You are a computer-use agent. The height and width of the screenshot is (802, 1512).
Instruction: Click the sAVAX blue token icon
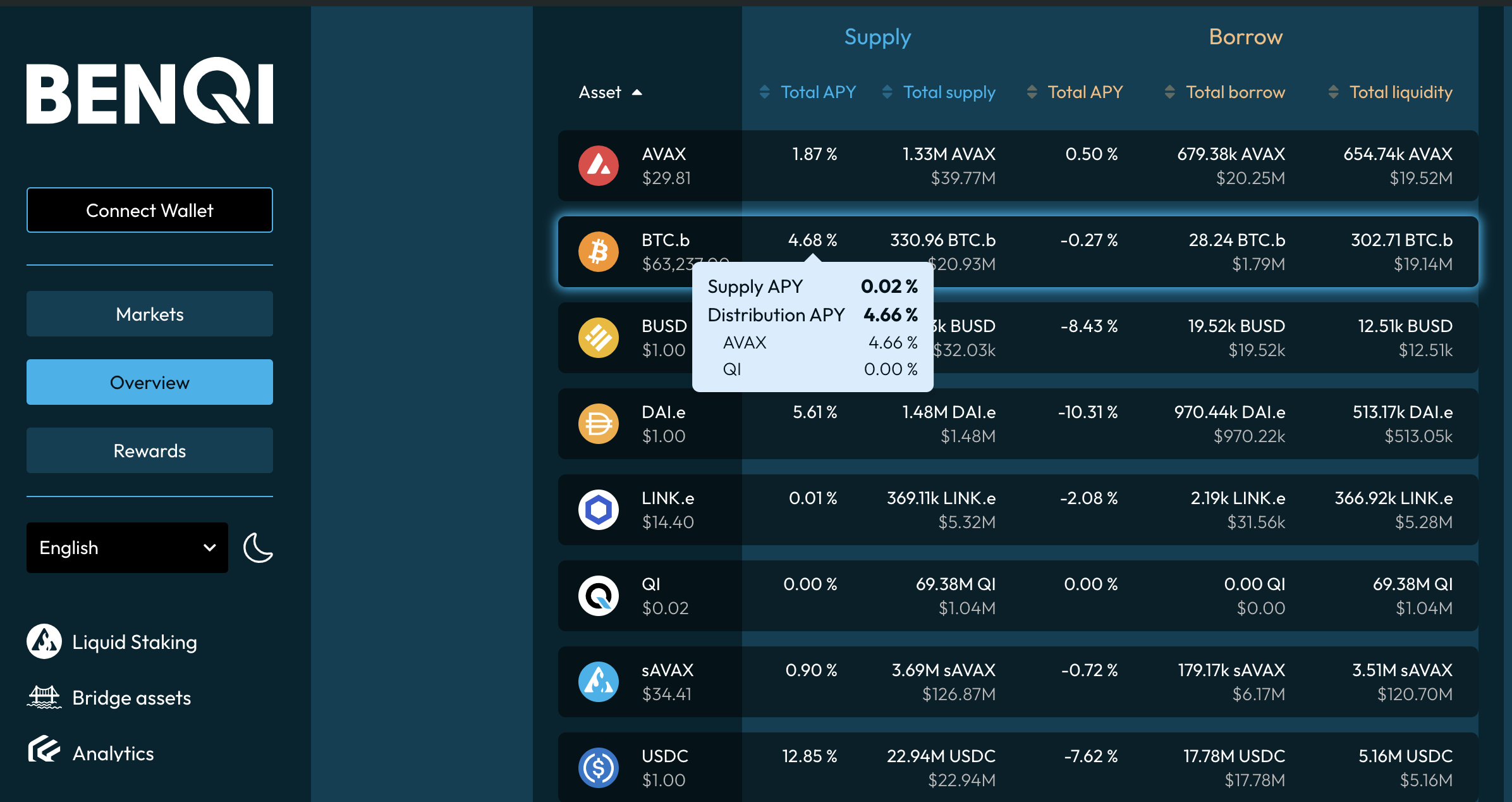[598, 682]
